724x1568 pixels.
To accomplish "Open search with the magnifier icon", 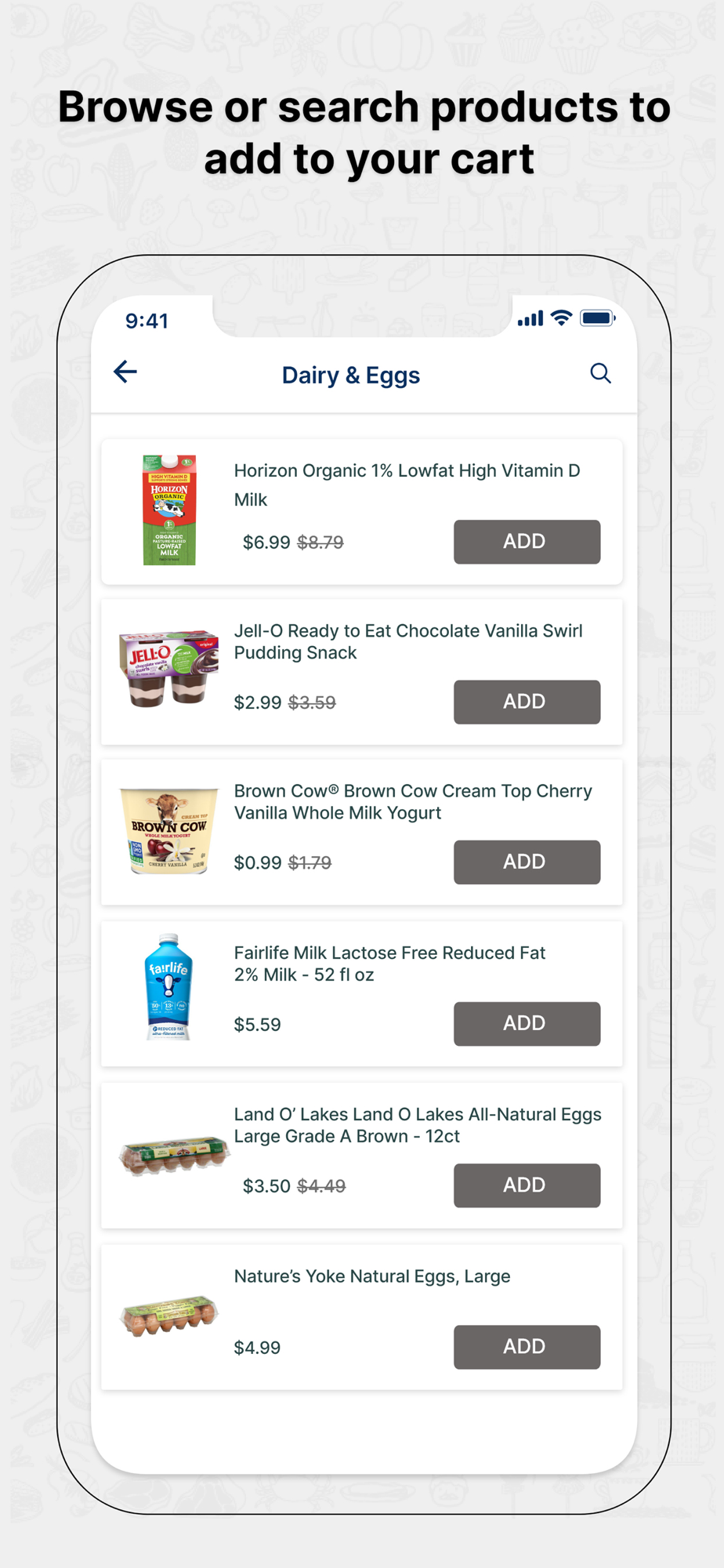I will click(x=600, y=373).
